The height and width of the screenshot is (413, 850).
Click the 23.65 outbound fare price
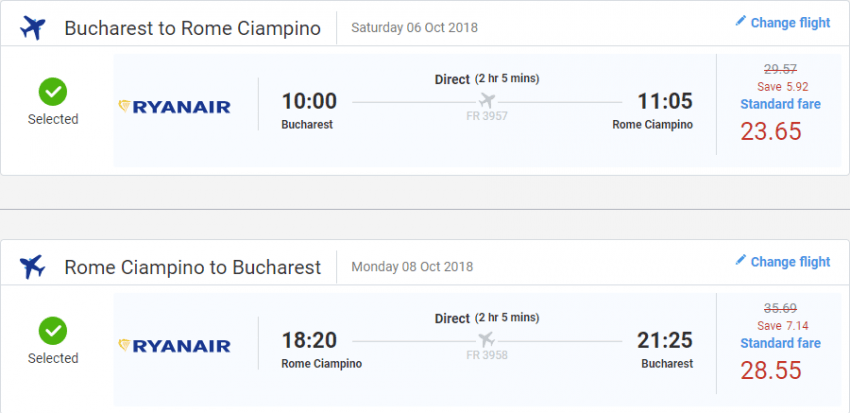point(771,132)
